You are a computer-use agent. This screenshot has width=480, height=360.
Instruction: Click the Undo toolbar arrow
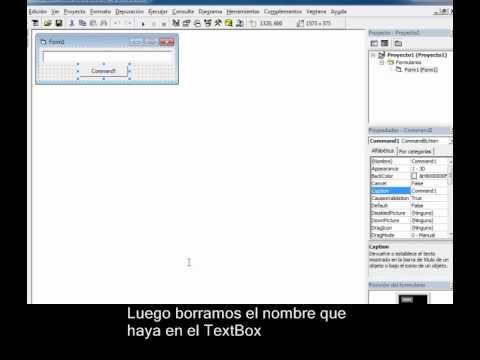(117, 23)
